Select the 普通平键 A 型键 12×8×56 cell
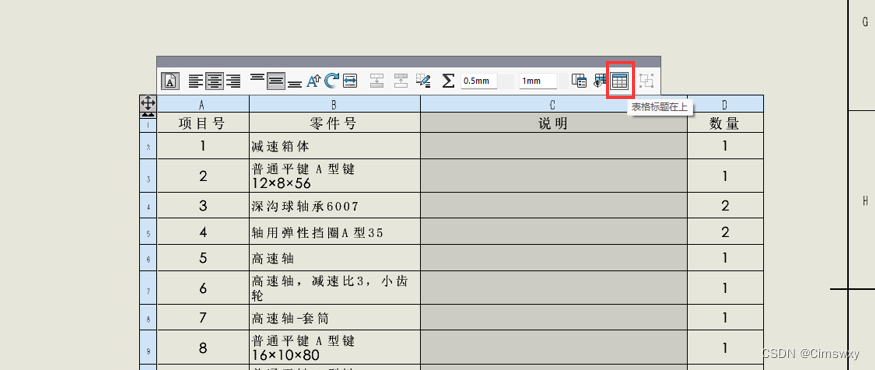Viewport: 875px width, 370px height. 335,176
